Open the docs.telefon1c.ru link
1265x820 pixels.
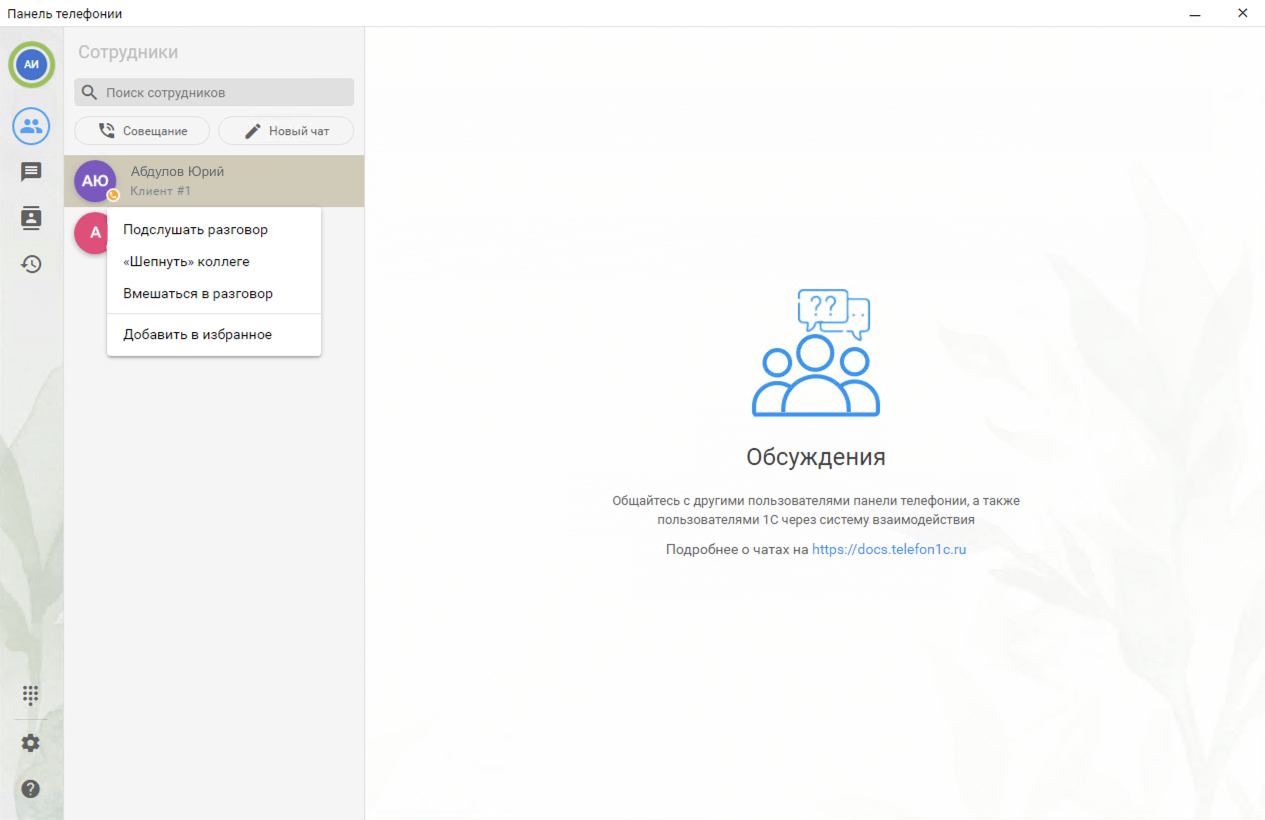point(888,549)
